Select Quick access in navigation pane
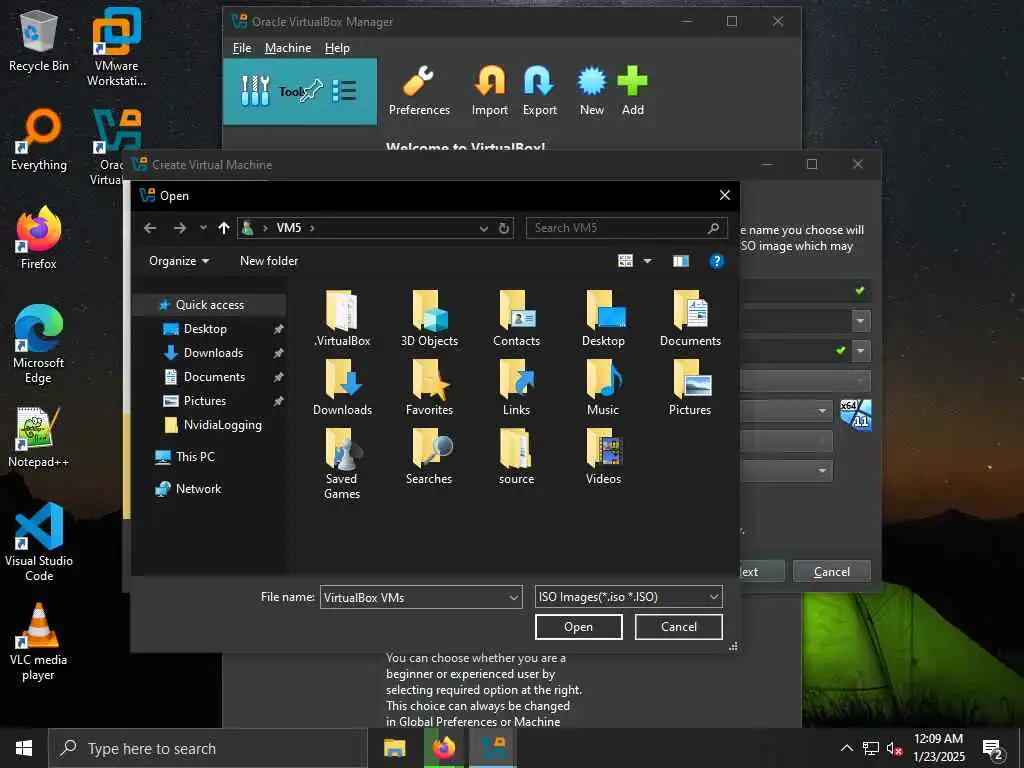 (x=209, y=305)
